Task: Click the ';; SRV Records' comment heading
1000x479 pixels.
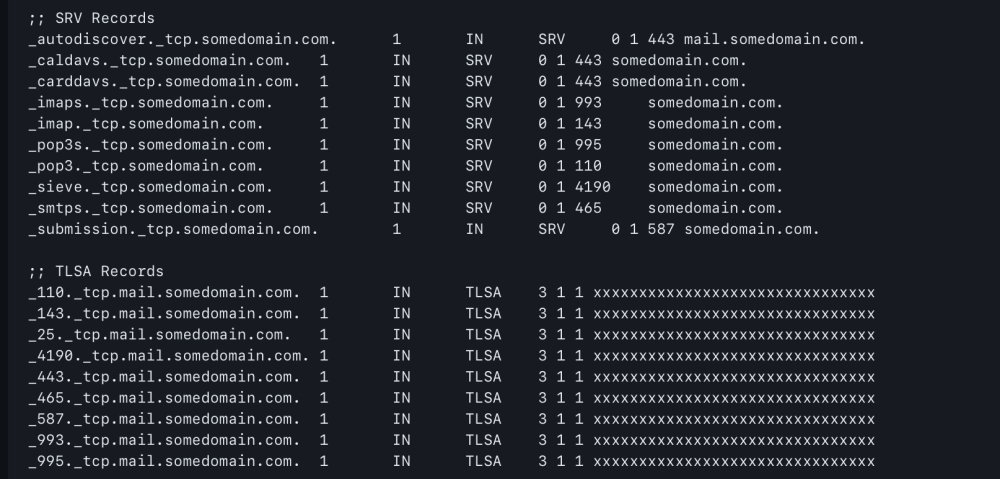Action: click(91, 18)
